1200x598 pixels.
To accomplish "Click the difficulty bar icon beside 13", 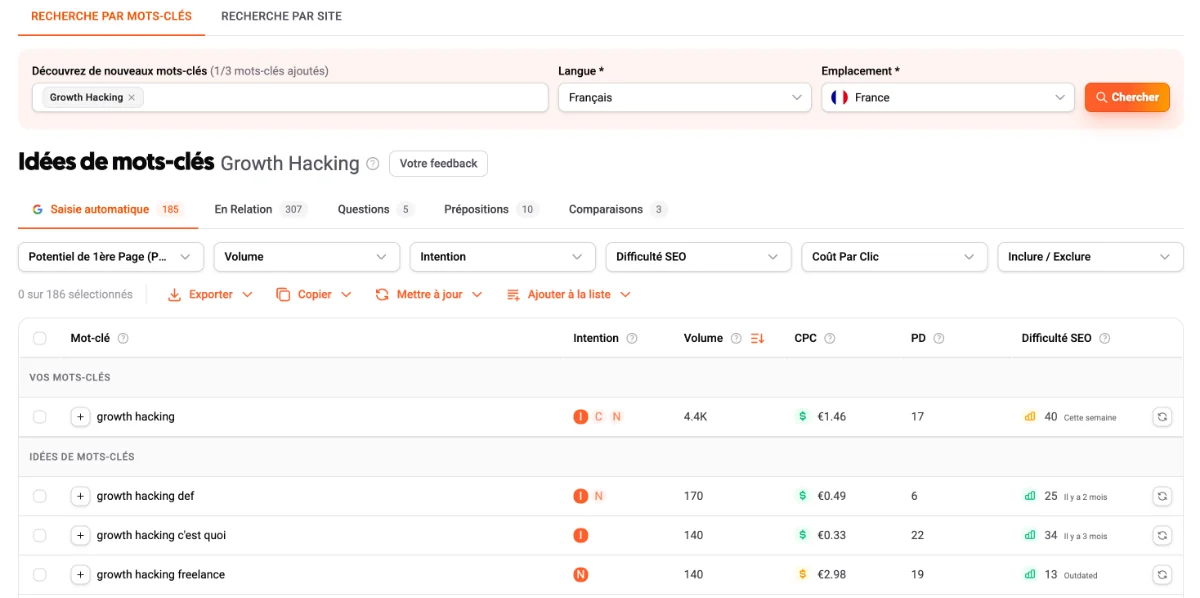I will 1030,575.
